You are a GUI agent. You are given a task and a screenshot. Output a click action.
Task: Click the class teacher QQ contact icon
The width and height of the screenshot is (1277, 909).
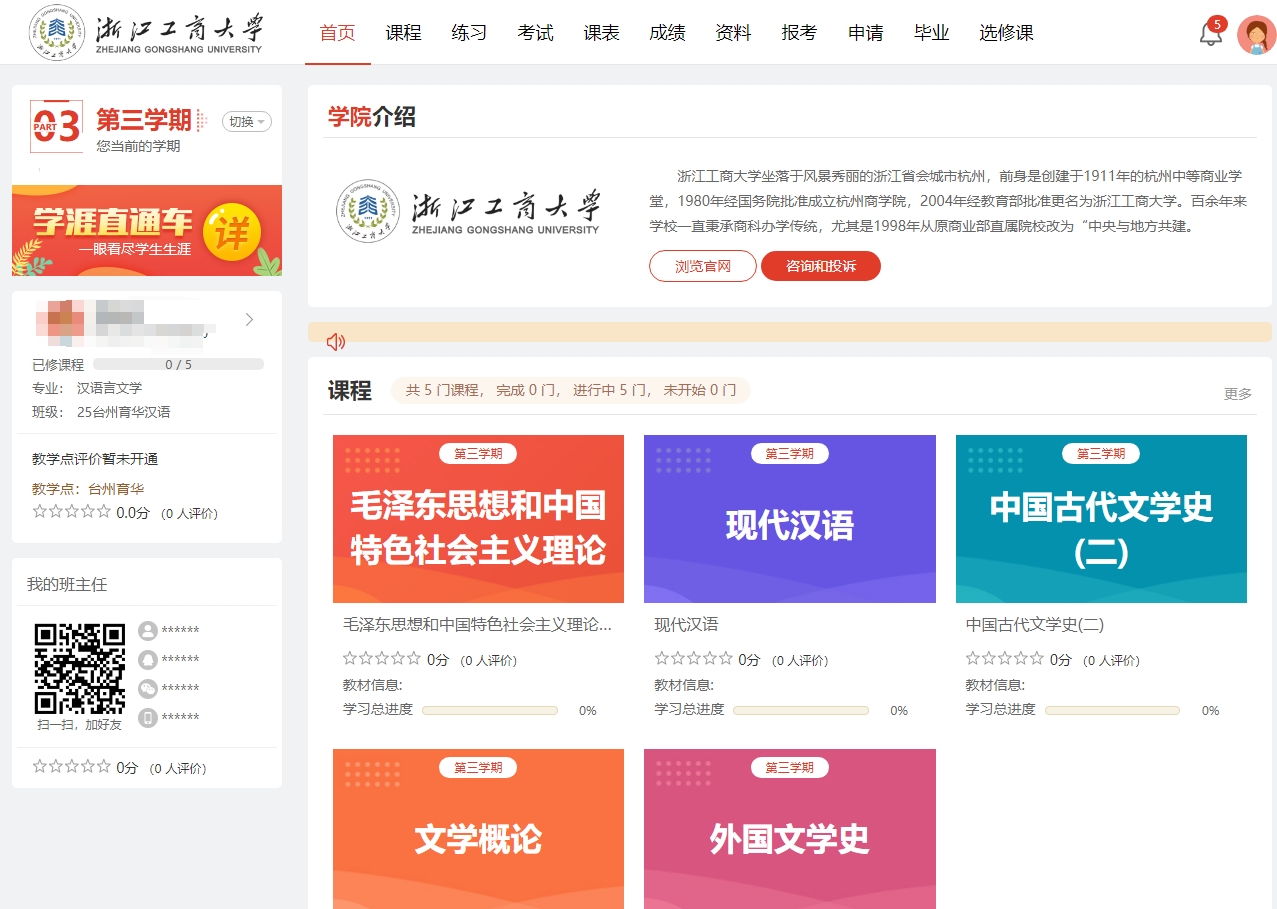click(x=148, y=660)
